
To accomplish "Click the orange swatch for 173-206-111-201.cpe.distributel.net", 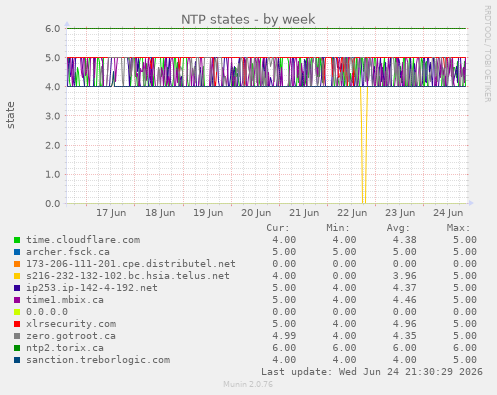I will (17, 264).
